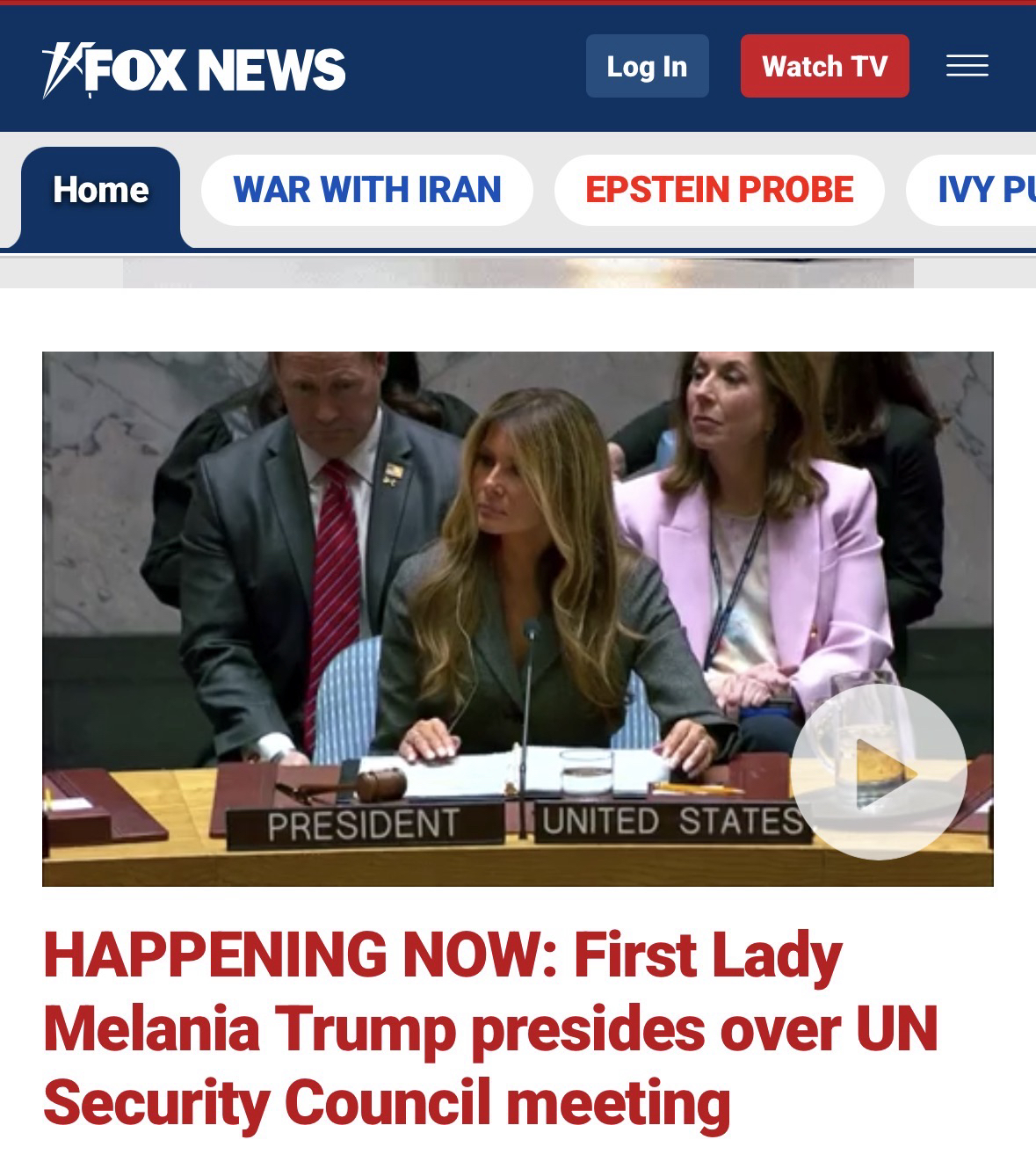Click the Fox News logo
Screen dimensions: 1036x1176
[194, 69]
